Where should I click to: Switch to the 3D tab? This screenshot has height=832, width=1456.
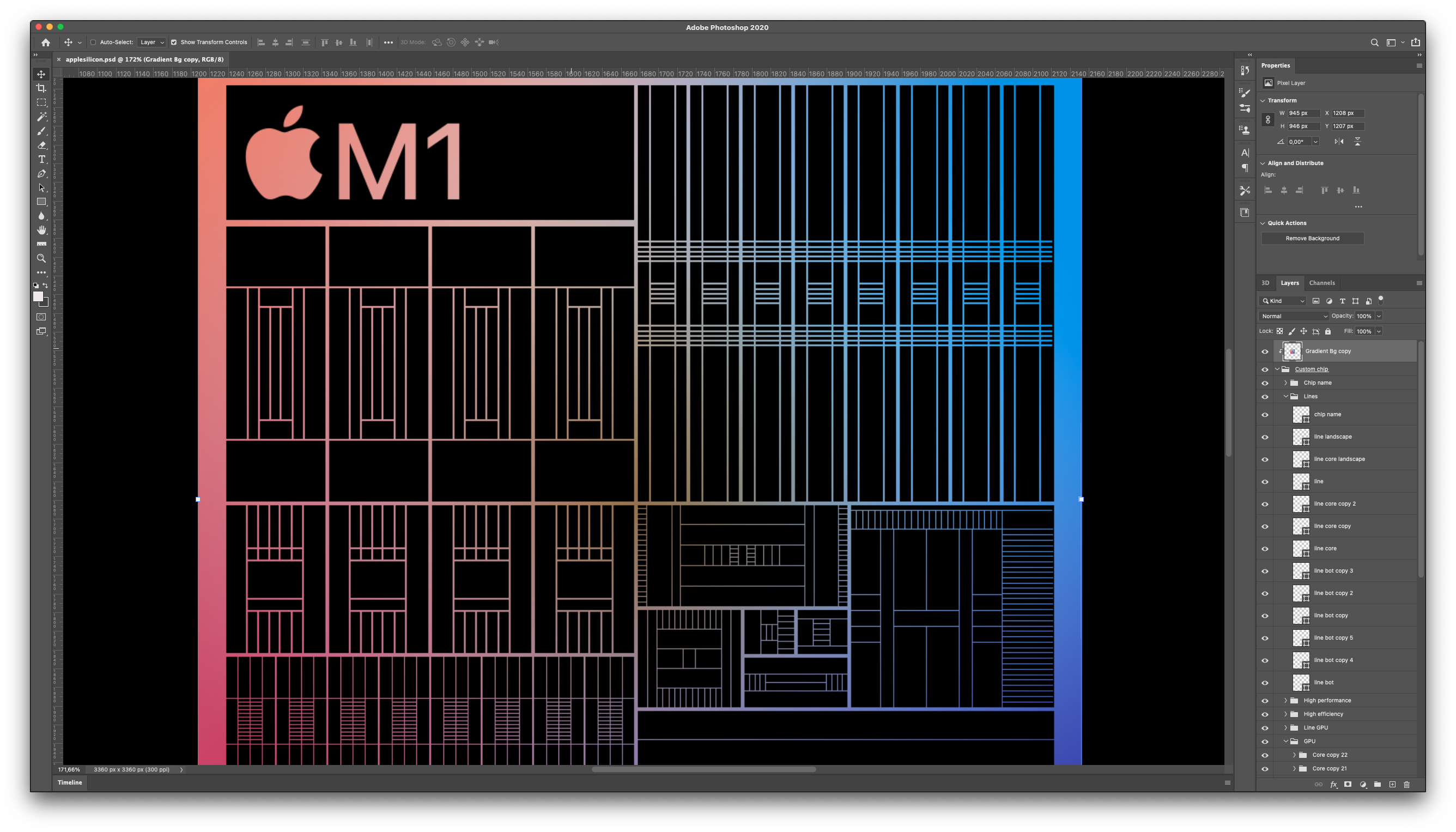pos(1265,283)
